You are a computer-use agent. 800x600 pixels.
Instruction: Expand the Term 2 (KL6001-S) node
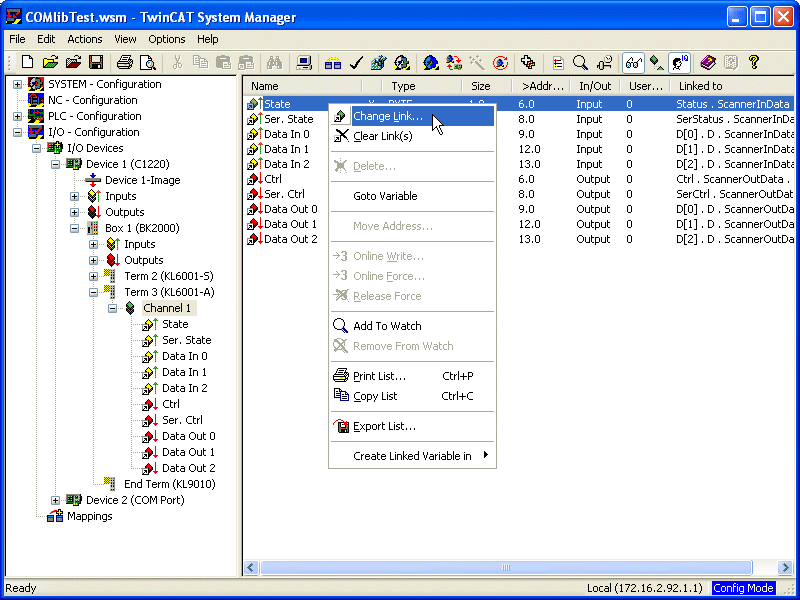[93, 276]
